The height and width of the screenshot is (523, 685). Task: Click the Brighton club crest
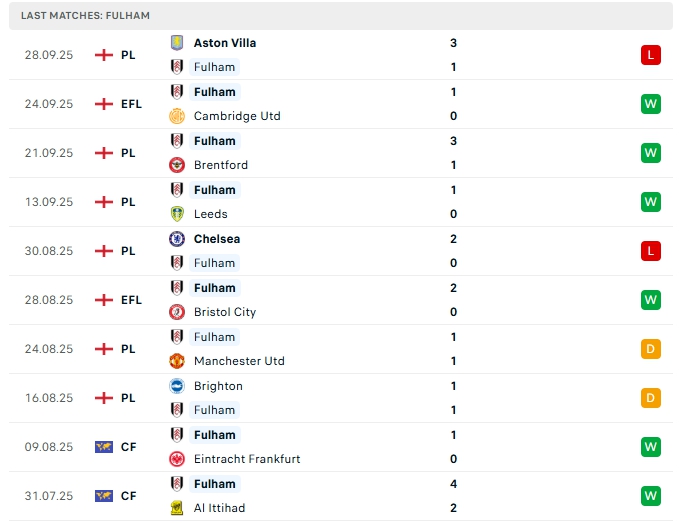tap(177, 386)
